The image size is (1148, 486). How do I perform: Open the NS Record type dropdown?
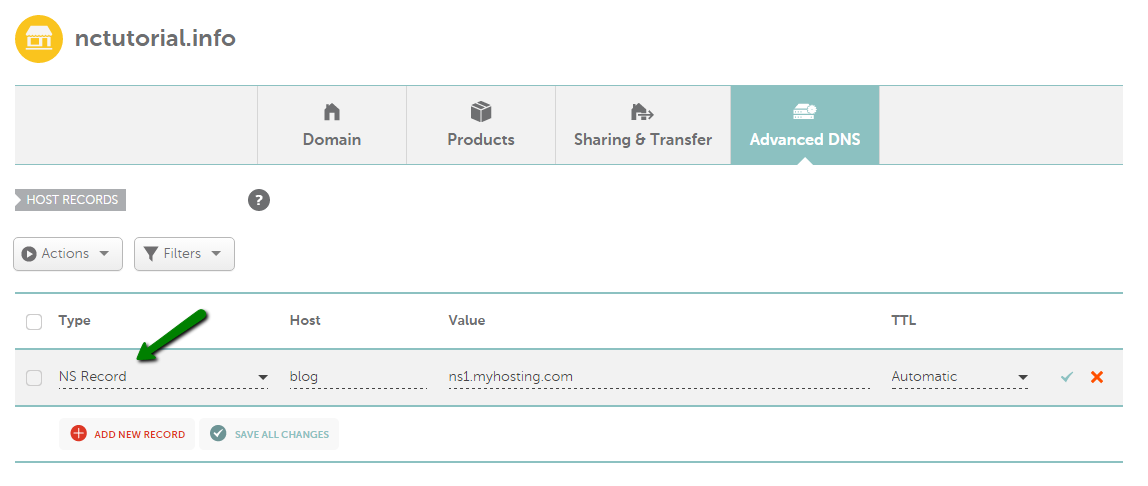(163, 377)
